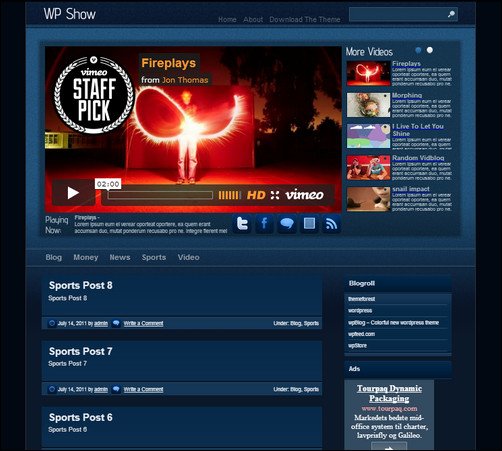Viewport: 502px width, 451px height.
Task: Open wordpress blogroll link
Action: (360, 310)
